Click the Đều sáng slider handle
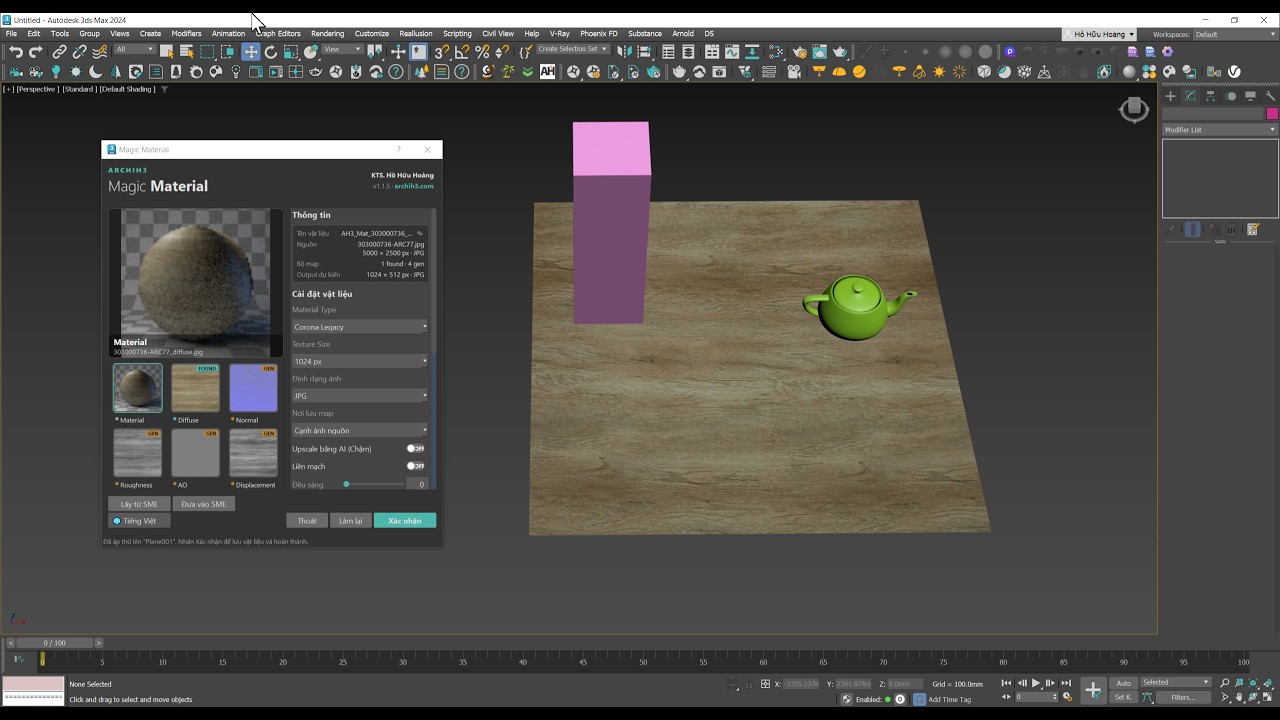The image size is (1280, 720). pyautogui.click(x=346, y=484)
